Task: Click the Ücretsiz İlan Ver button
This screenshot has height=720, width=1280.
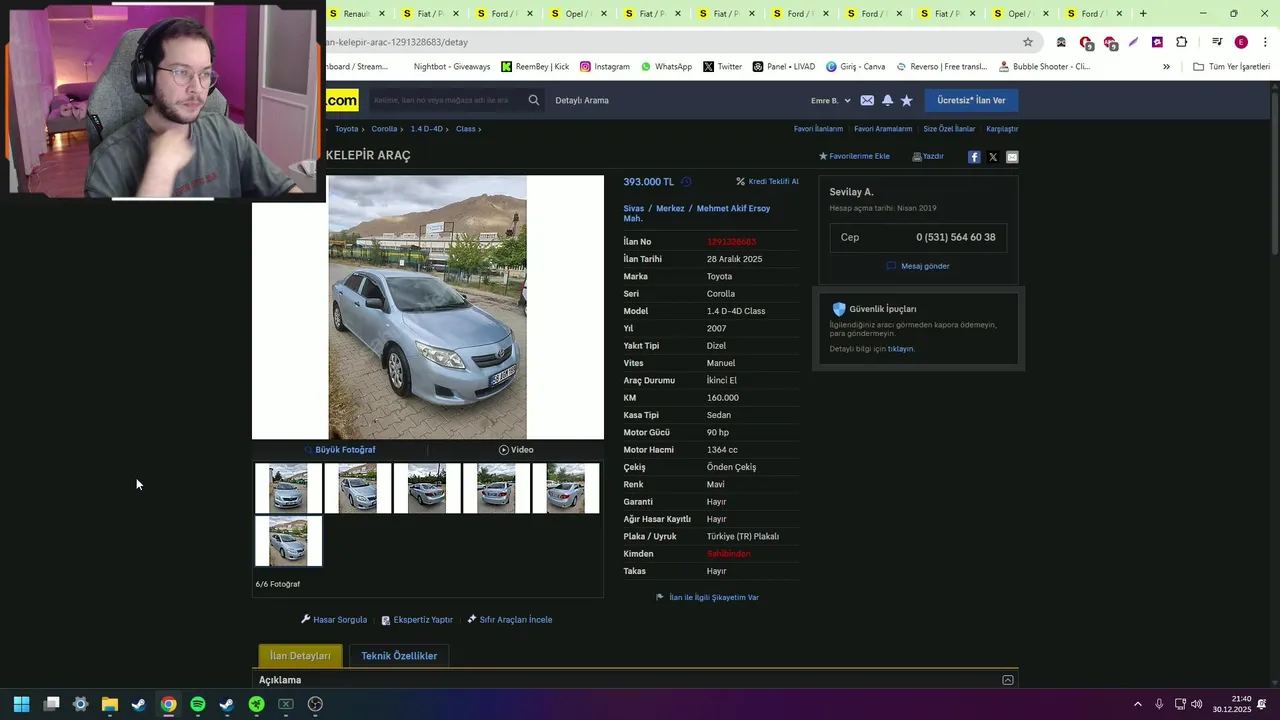Action: pyautogui.click(x=971, y=100)
